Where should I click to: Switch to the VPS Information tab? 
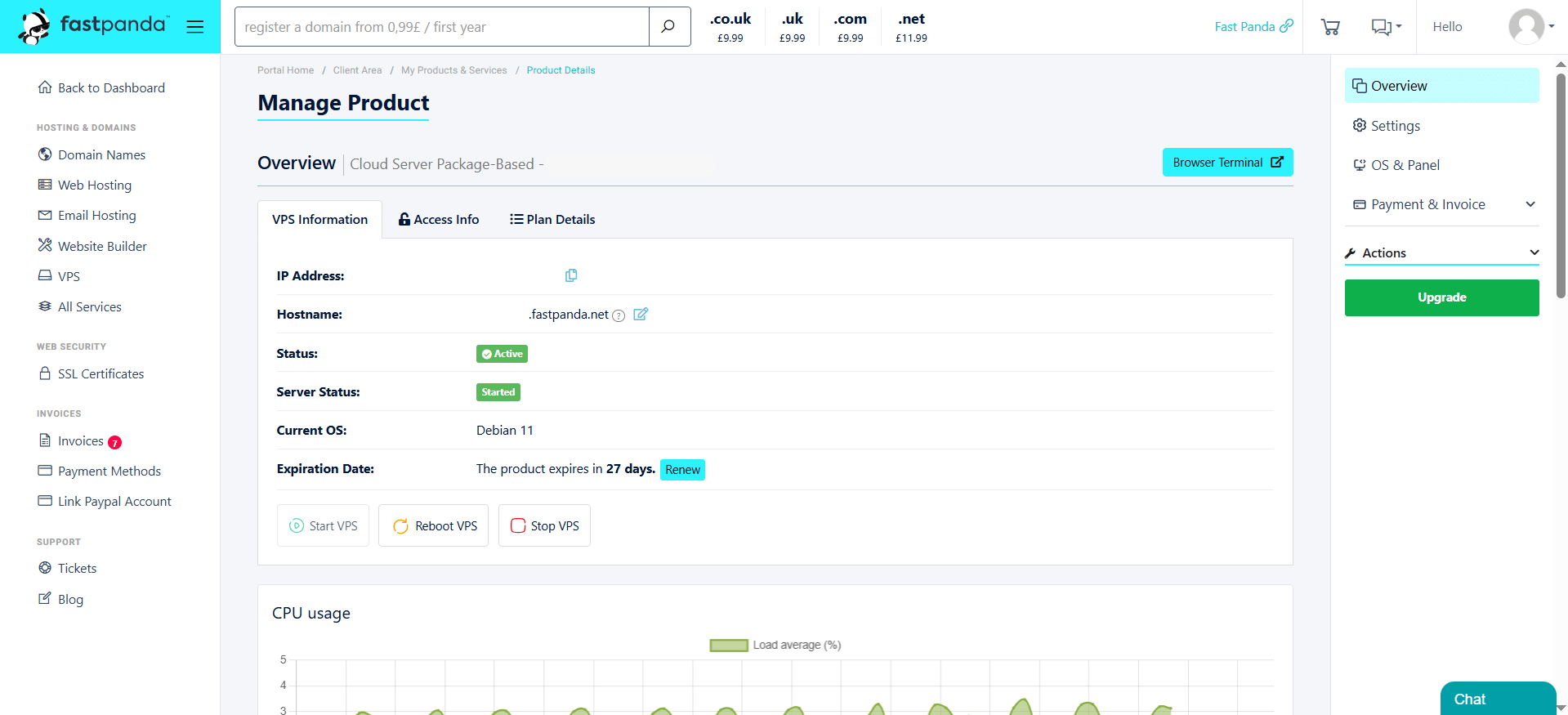(x=319, y=220)
